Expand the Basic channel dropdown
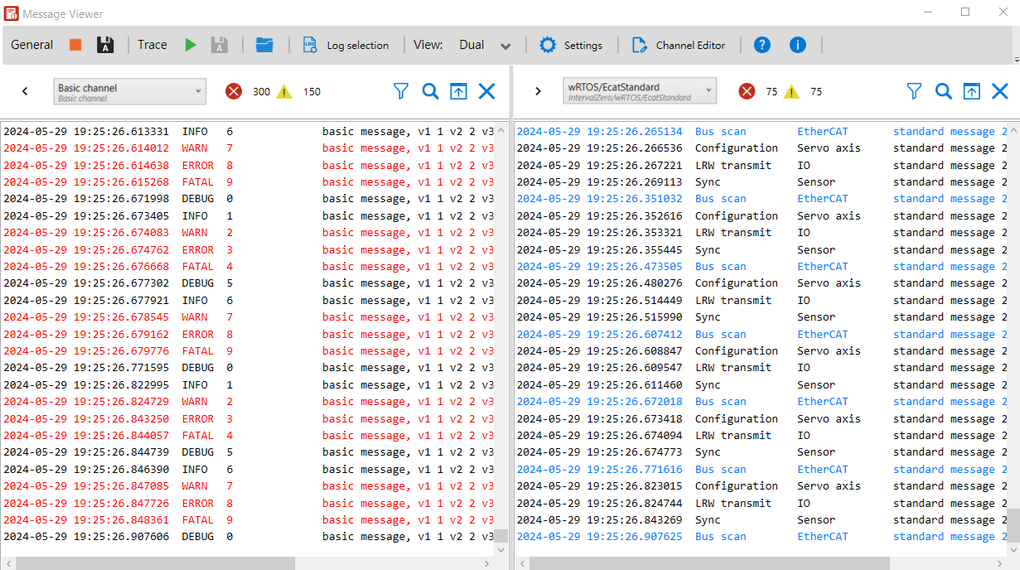The height and width of the screenshot is (570, 1020). 129,92
